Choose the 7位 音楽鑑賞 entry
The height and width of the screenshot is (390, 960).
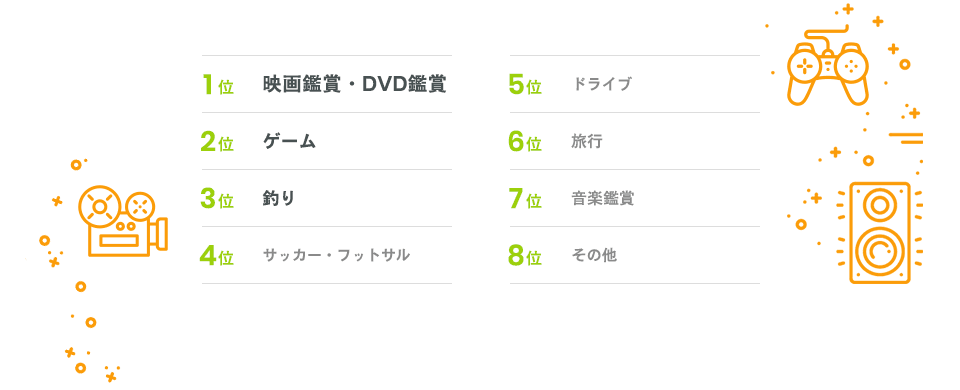click(635, 198)
